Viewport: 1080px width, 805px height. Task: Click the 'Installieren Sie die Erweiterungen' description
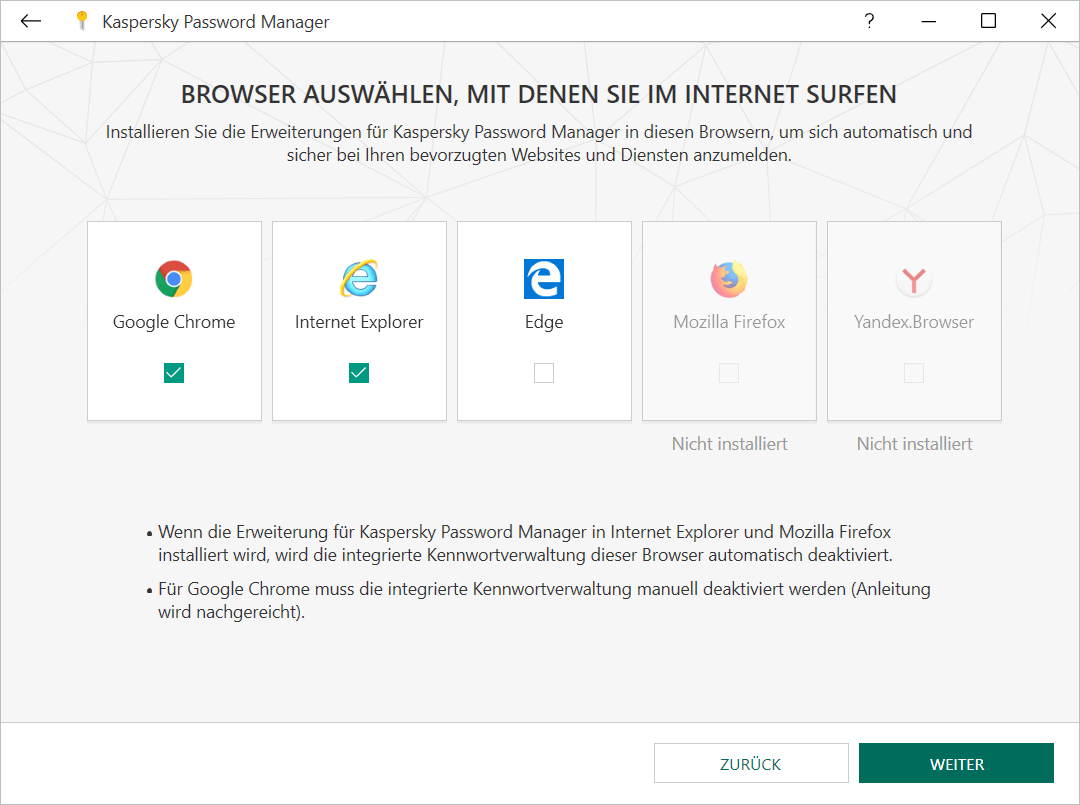click(x=539, y=143)
